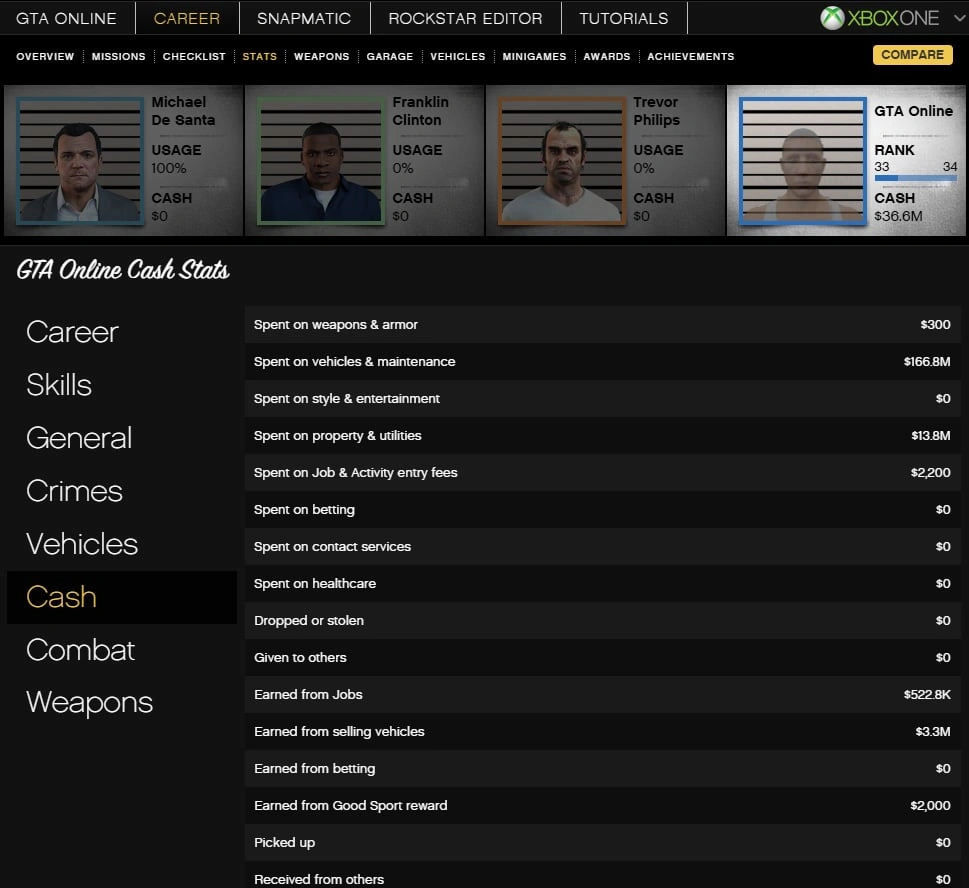Click the 'GTA Online Cash Stats' heading
969x888 pixels.
coord(123,270)
